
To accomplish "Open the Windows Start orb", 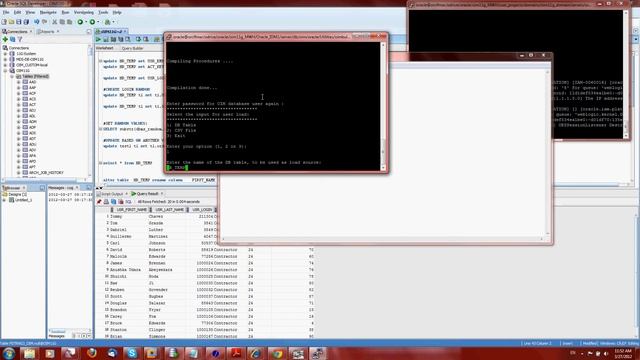I will pyautogui.click(x=9, y=353).
